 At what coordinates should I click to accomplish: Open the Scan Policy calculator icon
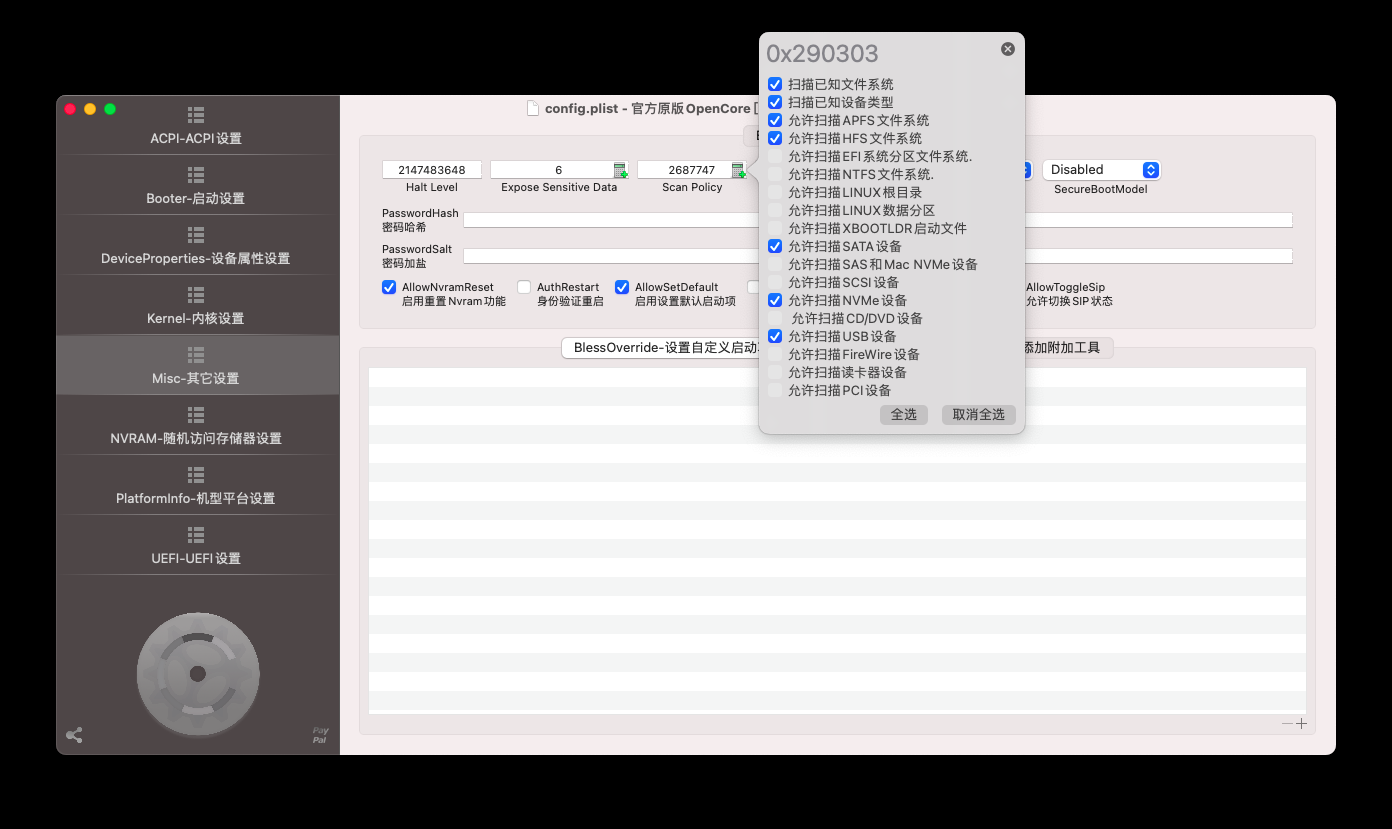[x=740, y=170]
